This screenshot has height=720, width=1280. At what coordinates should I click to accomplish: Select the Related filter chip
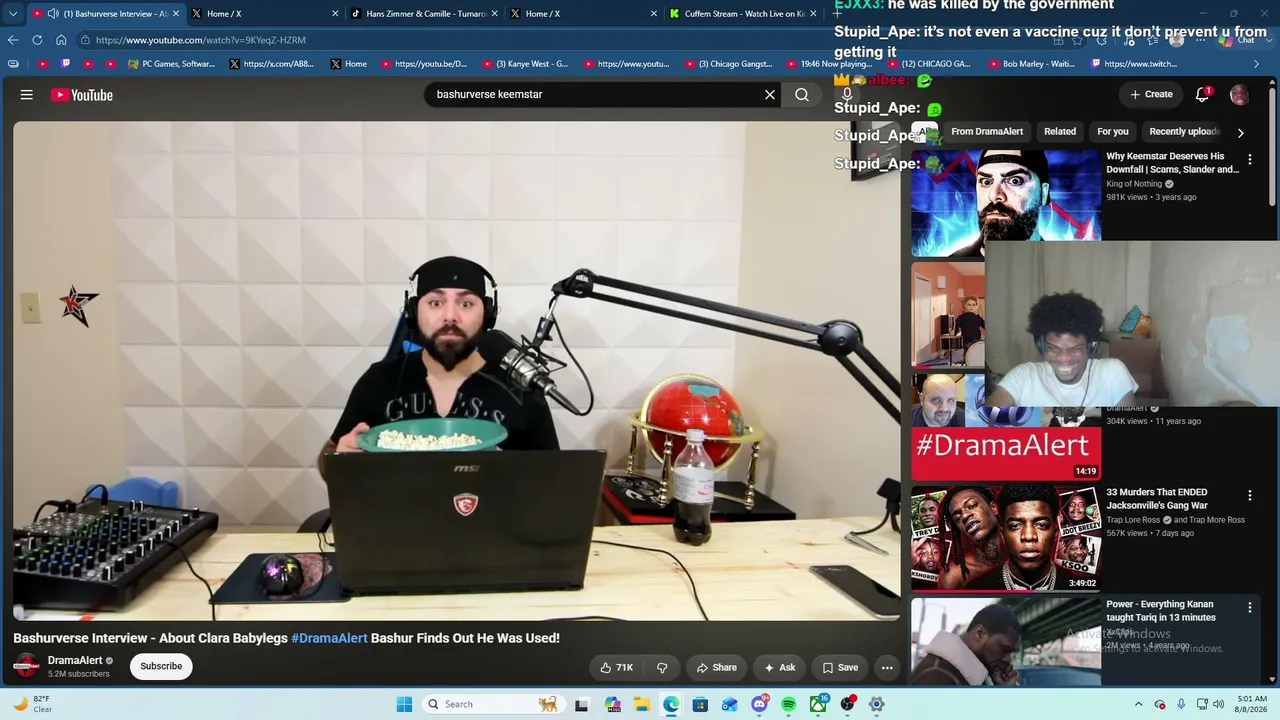point(1060,132)
